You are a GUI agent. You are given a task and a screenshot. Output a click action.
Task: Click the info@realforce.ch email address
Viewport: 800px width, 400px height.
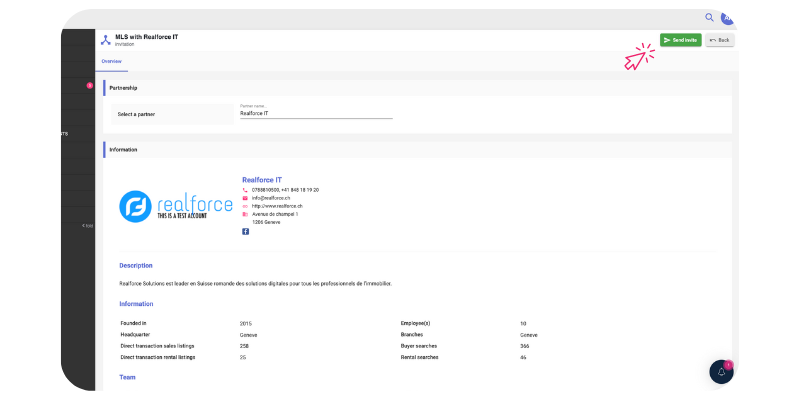click(271, 198)
